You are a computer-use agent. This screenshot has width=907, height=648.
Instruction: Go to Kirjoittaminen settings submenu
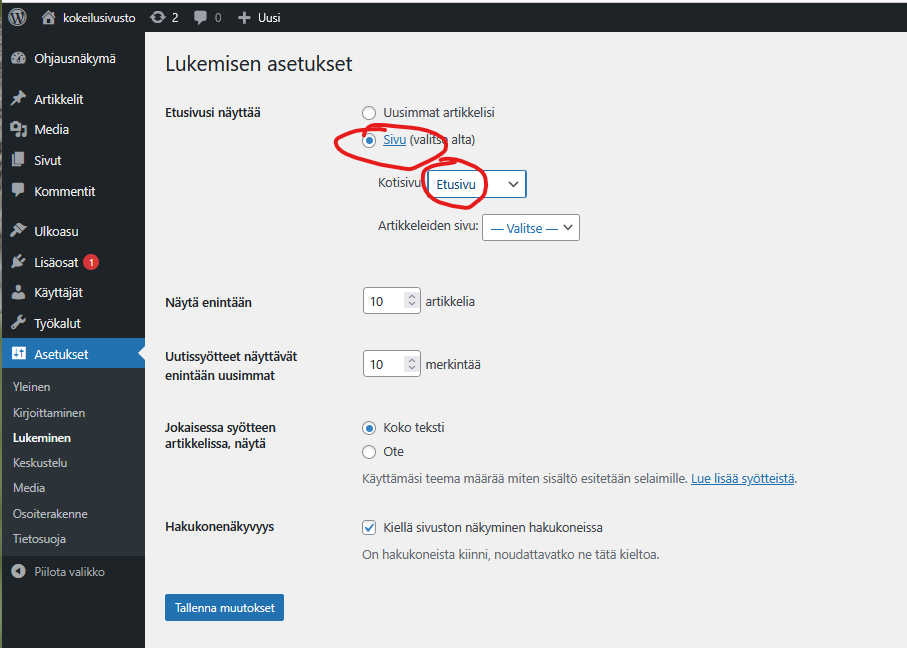49,413
